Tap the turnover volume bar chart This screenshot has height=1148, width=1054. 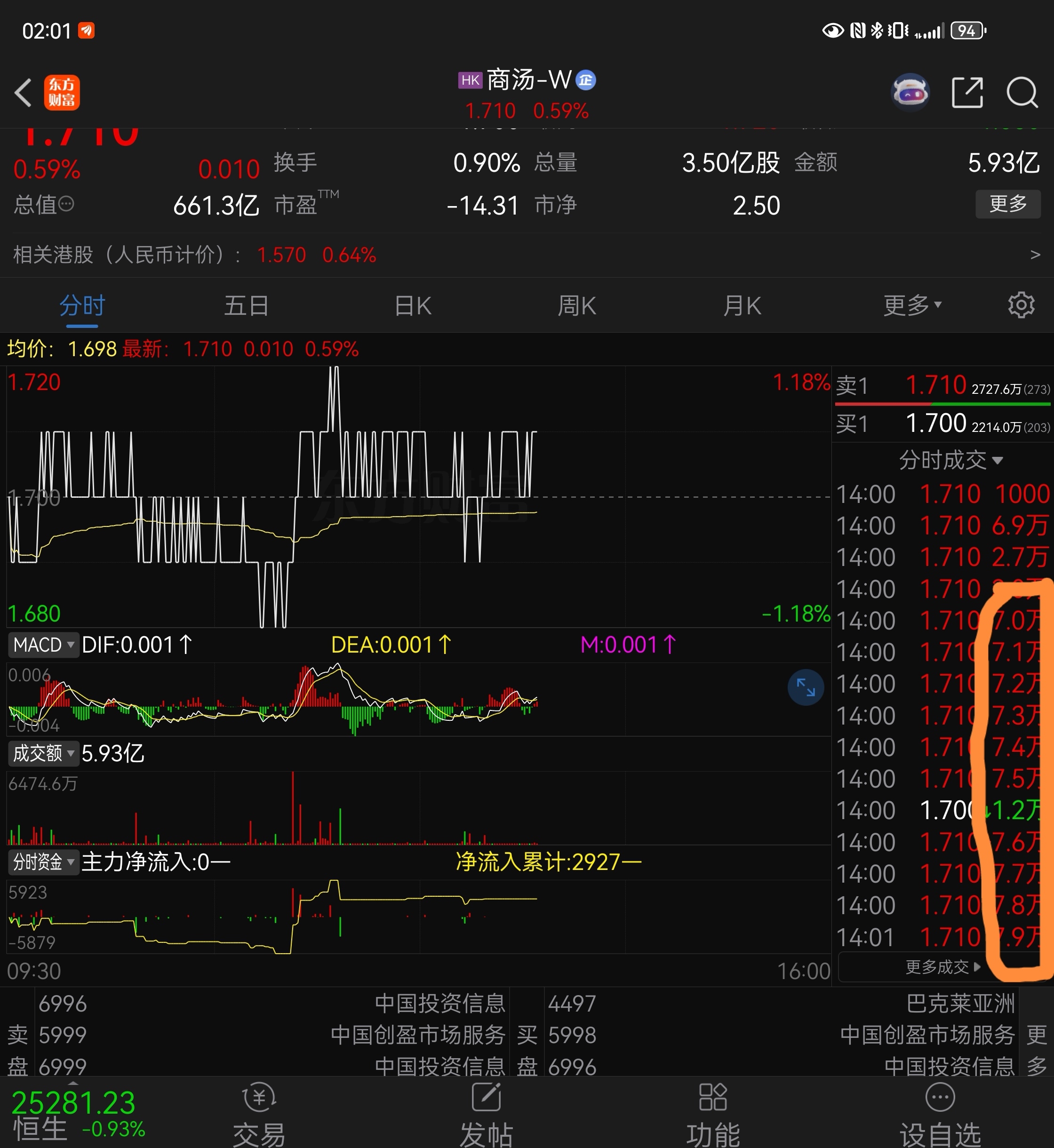pos(419,808)
